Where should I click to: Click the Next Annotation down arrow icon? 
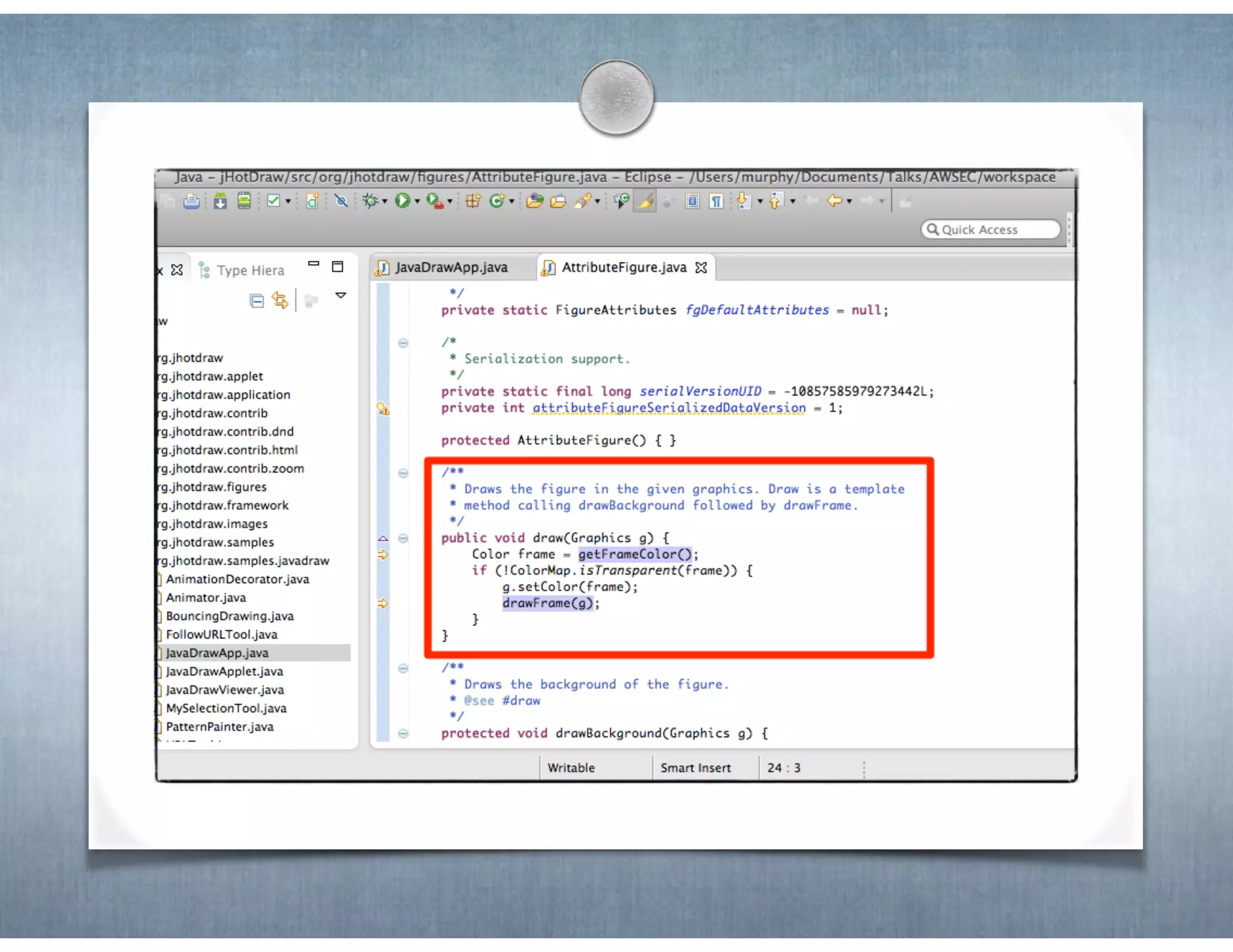(744, 201)
